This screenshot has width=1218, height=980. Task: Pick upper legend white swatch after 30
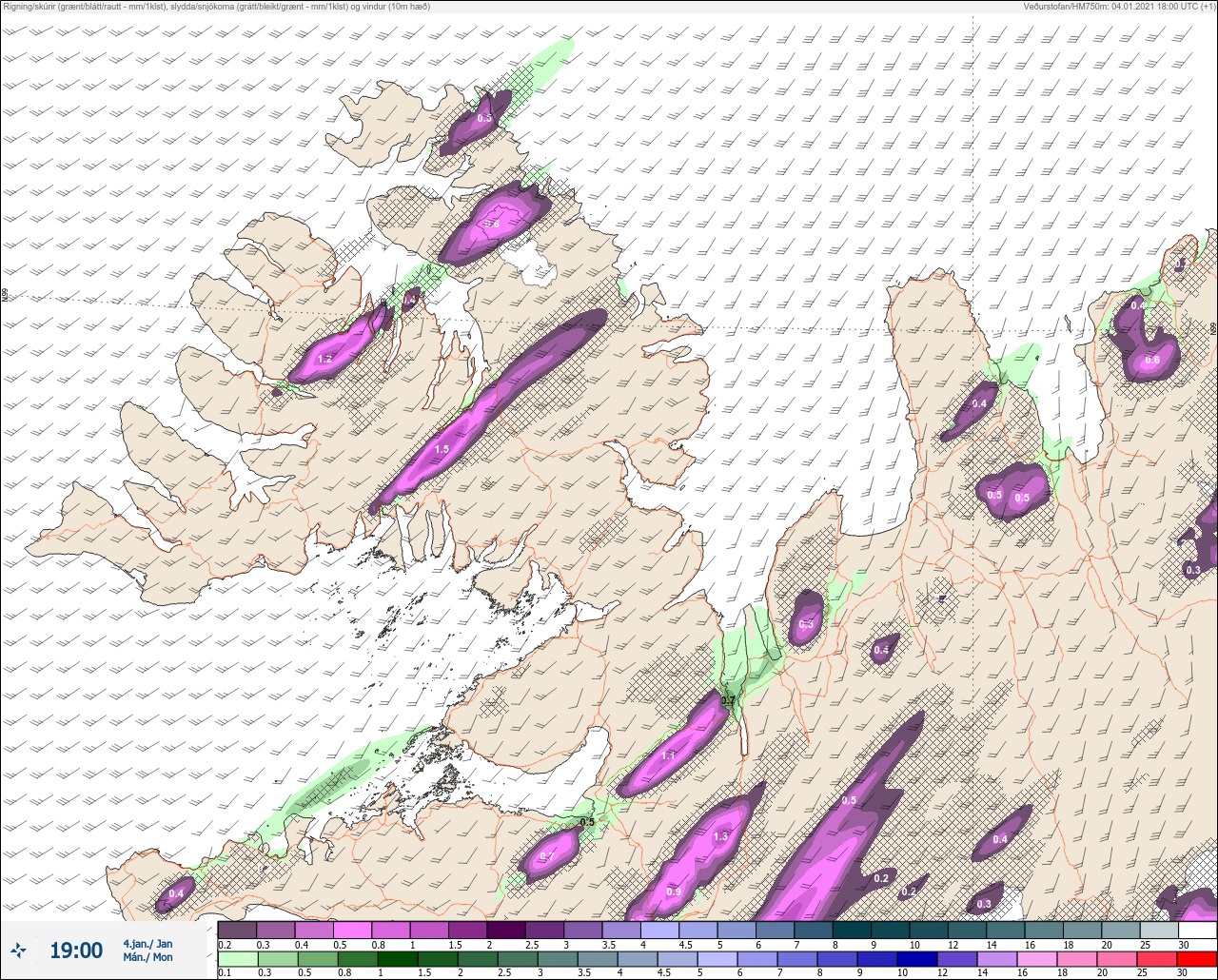pos(1197,930)
